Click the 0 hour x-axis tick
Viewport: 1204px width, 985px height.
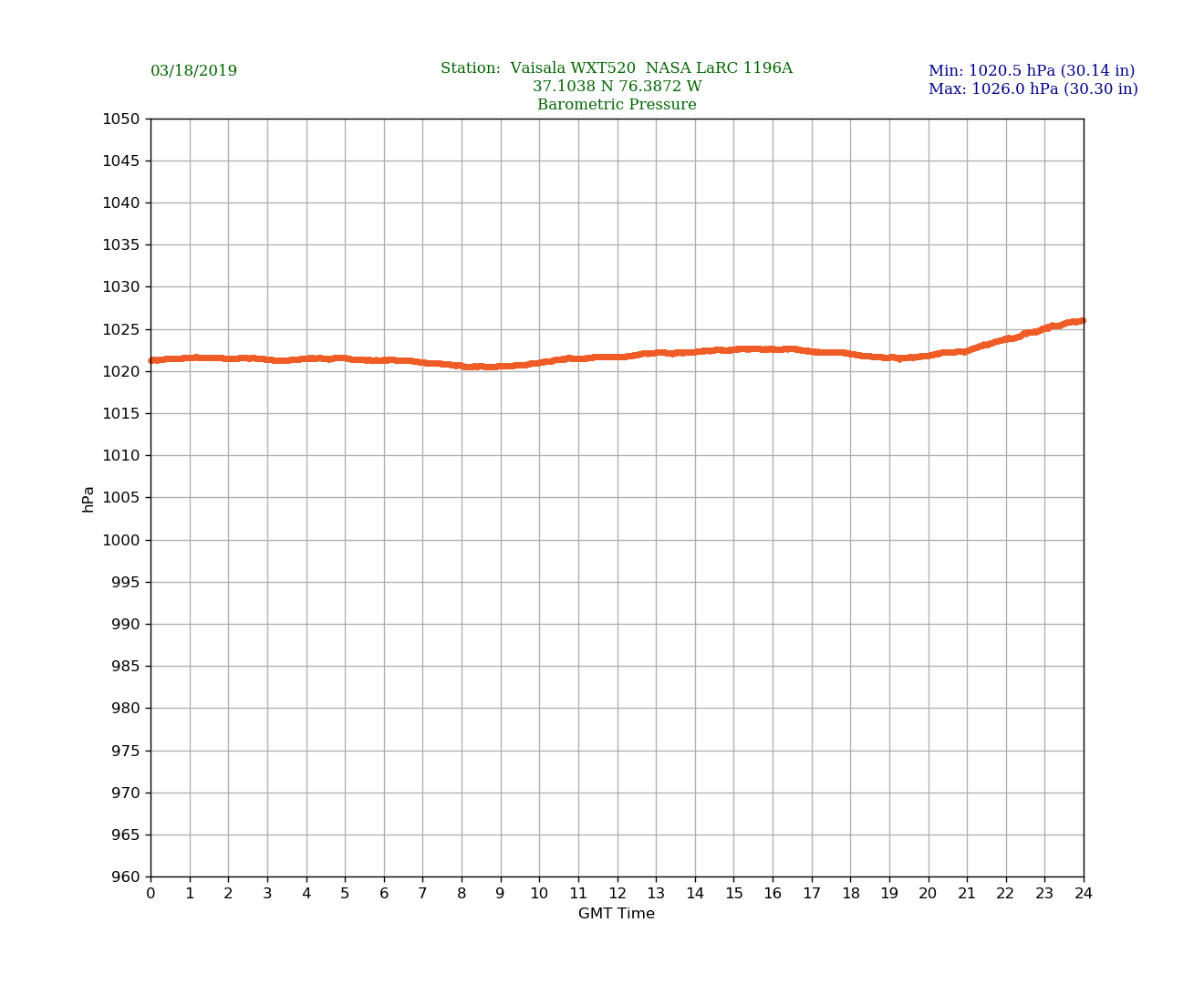[x=150, y=894]
